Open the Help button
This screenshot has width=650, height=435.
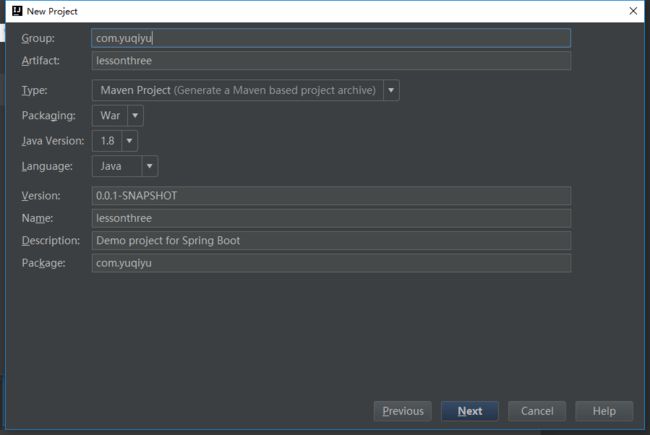tap(604, 411)
